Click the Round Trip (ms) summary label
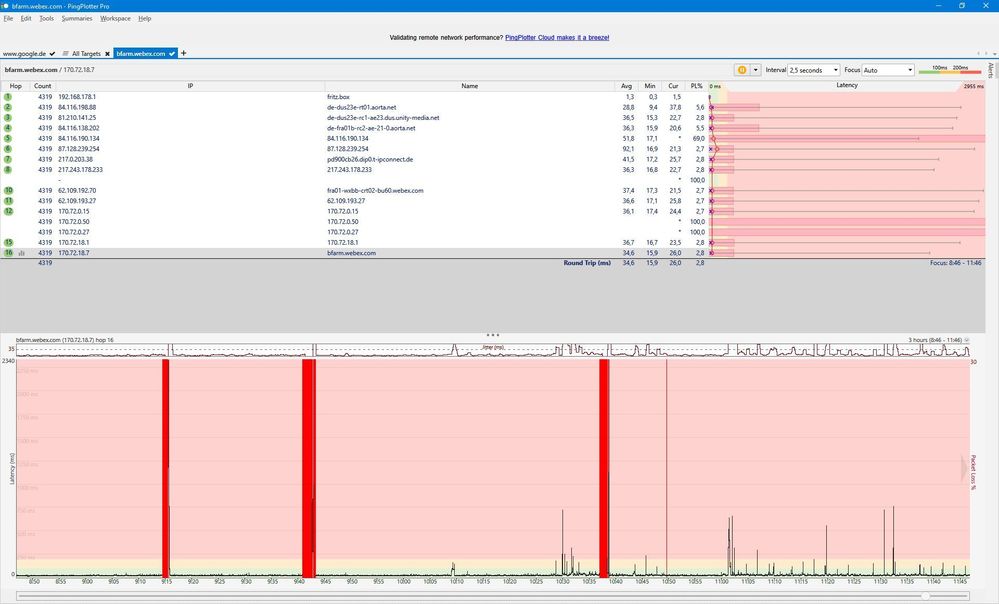 [x=587, y=262]
